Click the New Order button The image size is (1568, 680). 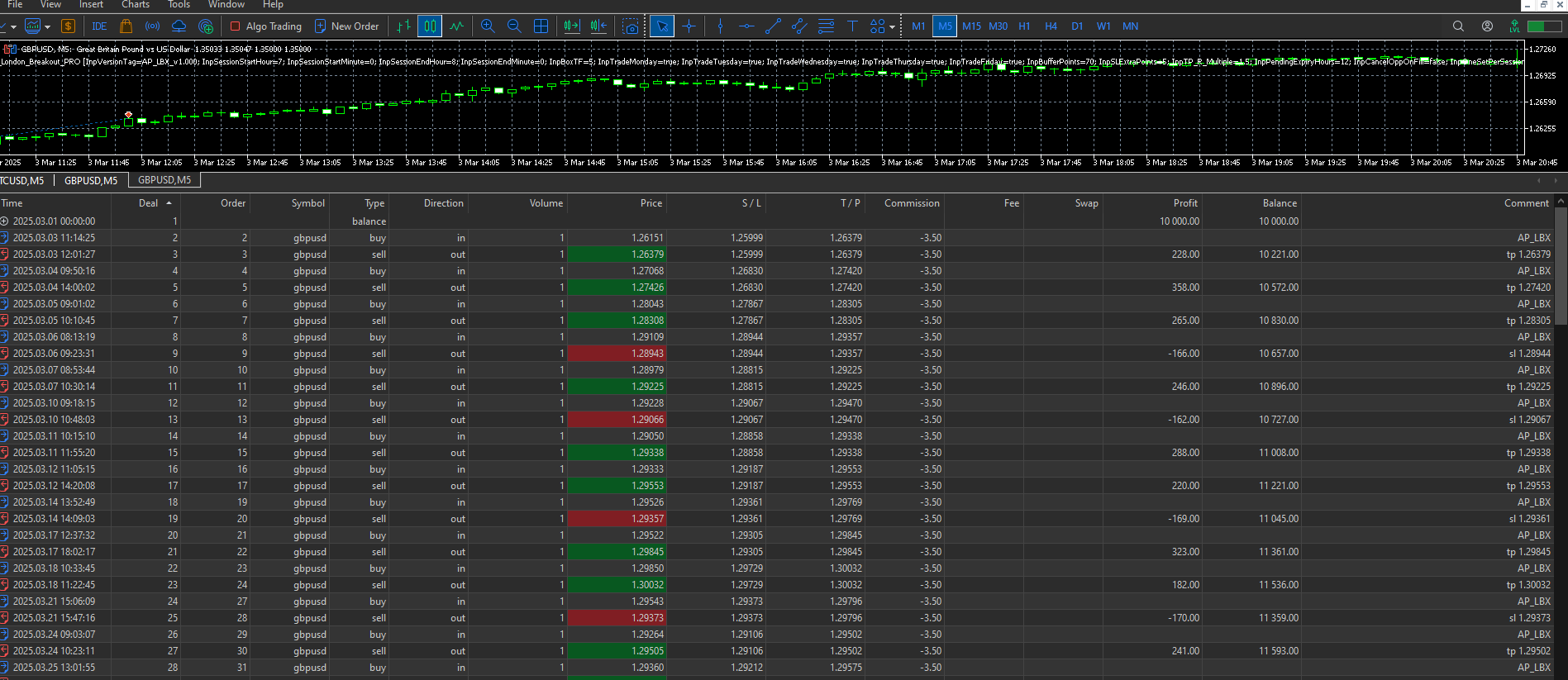coord(346,26)
